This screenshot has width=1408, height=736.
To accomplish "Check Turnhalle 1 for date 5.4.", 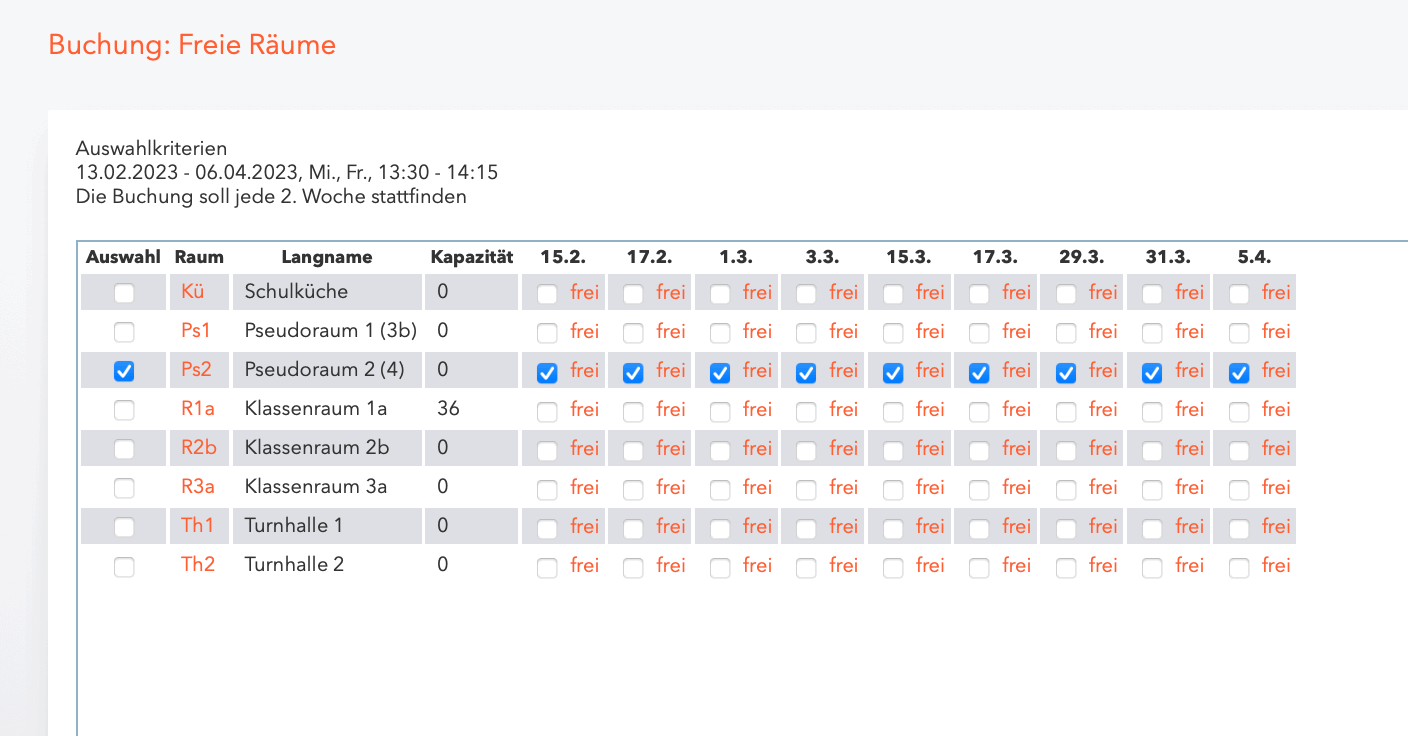I will [1239, 528].
